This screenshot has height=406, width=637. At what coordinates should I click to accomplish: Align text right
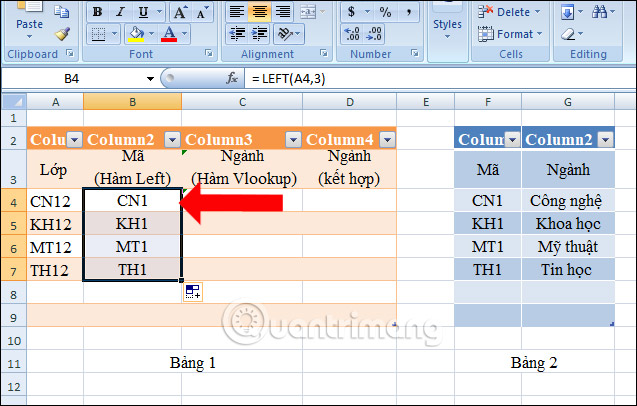pyautogui.click(x=283, y=12)
